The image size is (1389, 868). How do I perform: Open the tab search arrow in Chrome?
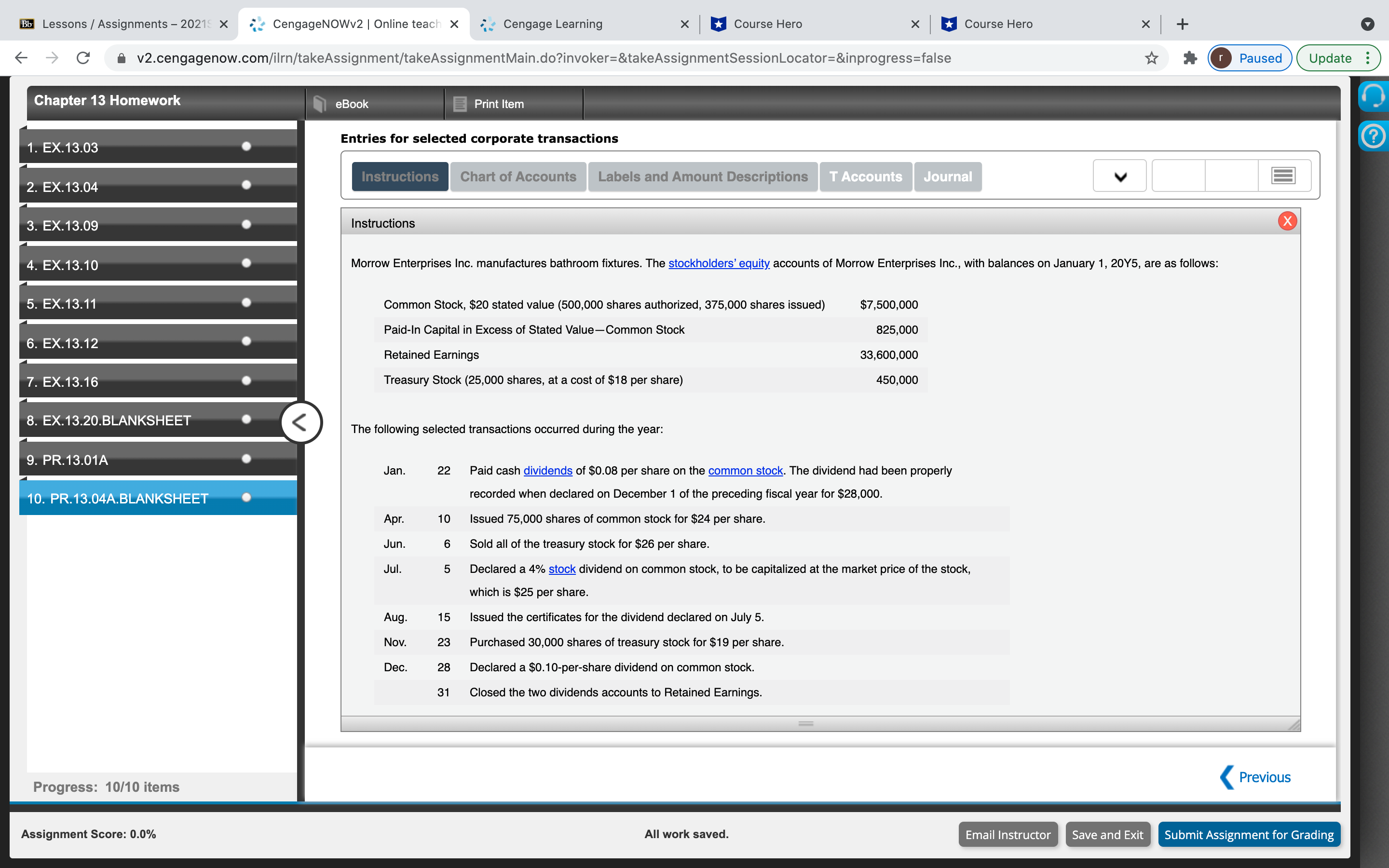1368,24
